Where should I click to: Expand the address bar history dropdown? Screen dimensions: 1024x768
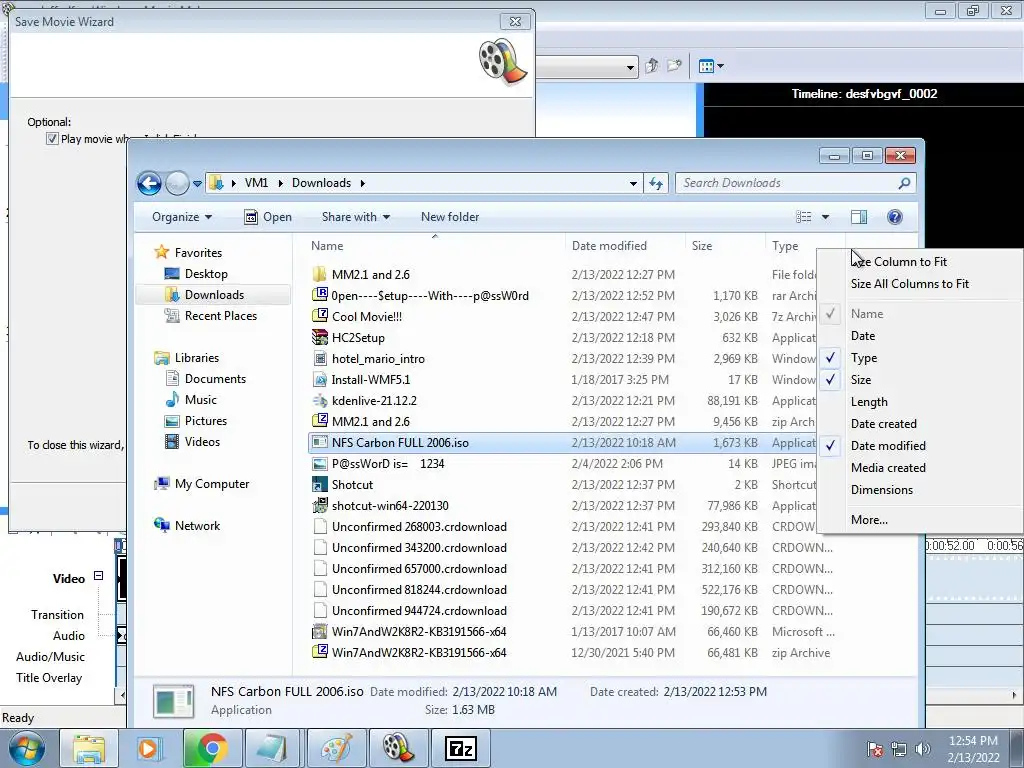pos(633,184)
